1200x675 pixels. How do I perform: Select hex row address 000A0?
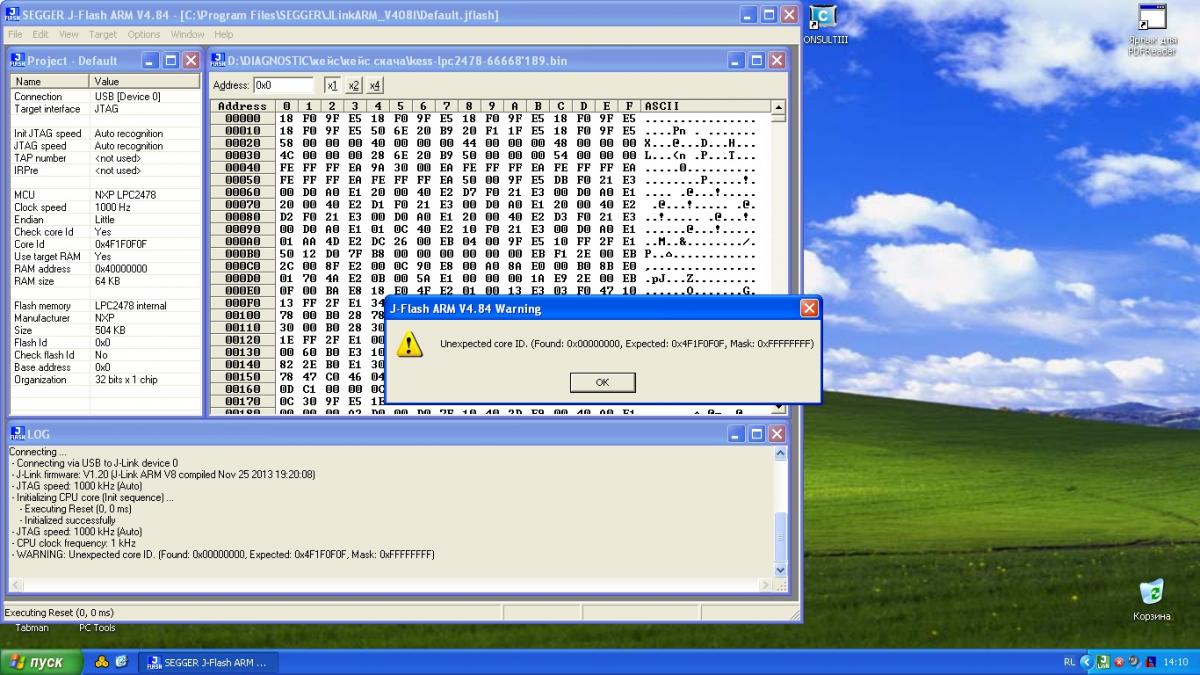pos(242,241)
